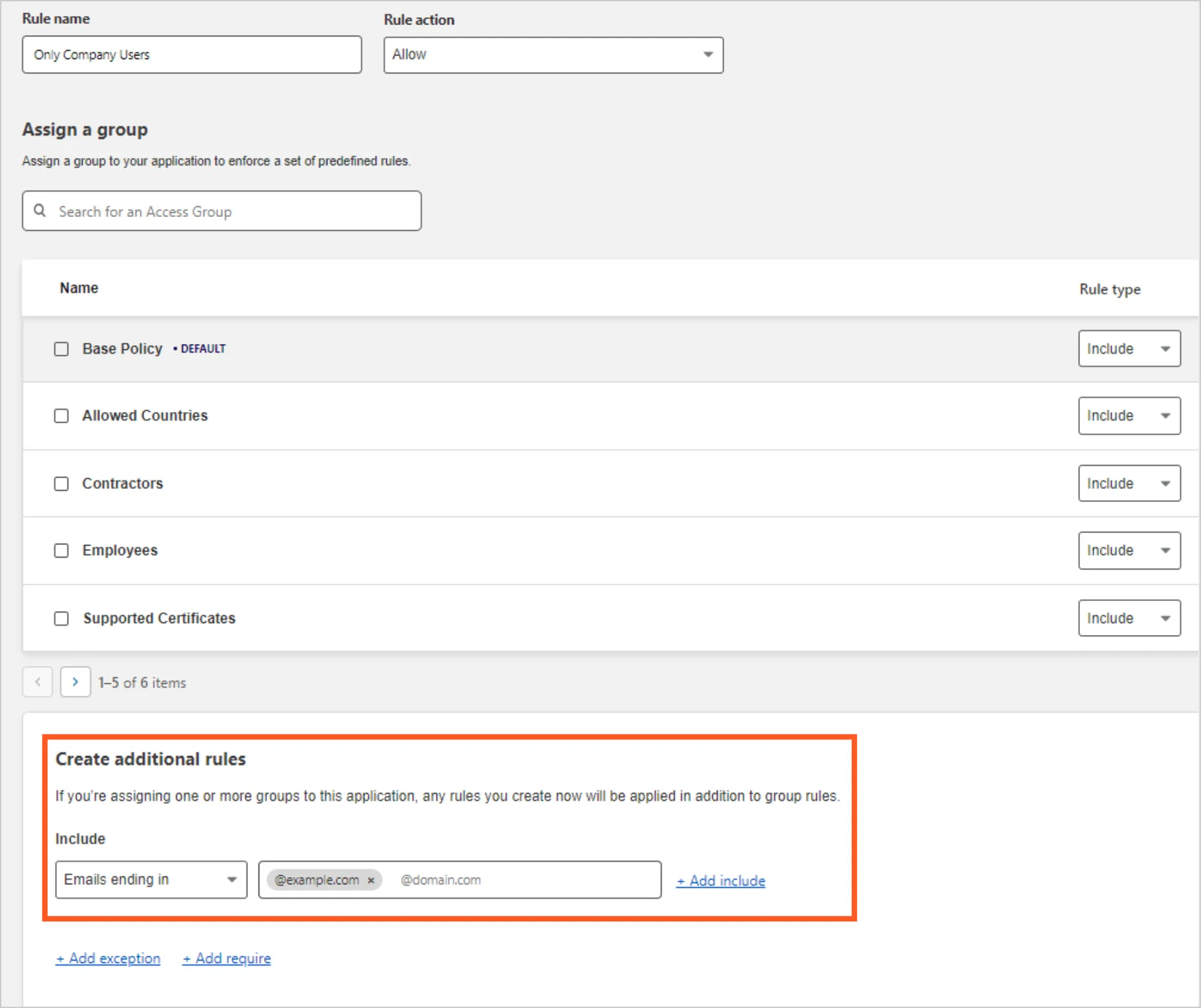Remove the @example.com email chip

pyautogui.click(x=371, y=880)
